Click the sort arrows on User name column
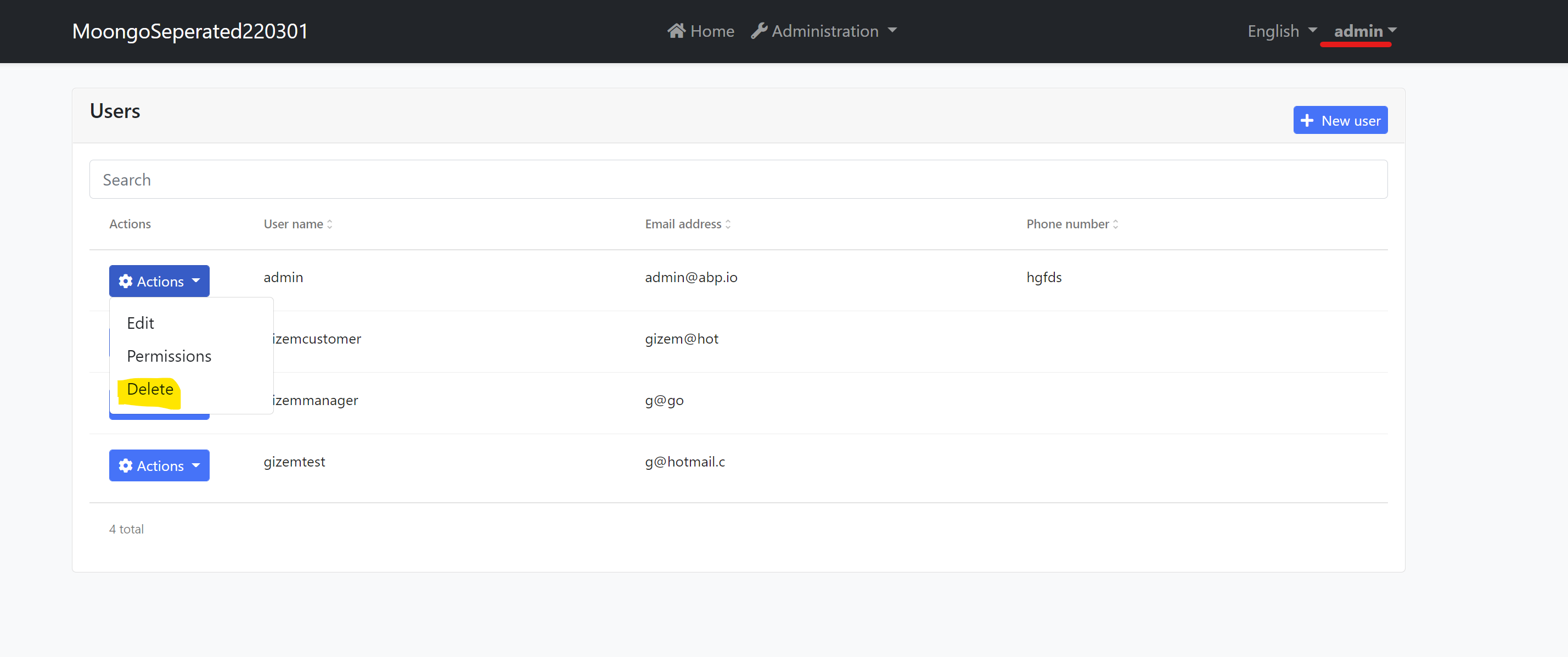Screen dimensions: 1568x657 (329, 224)
